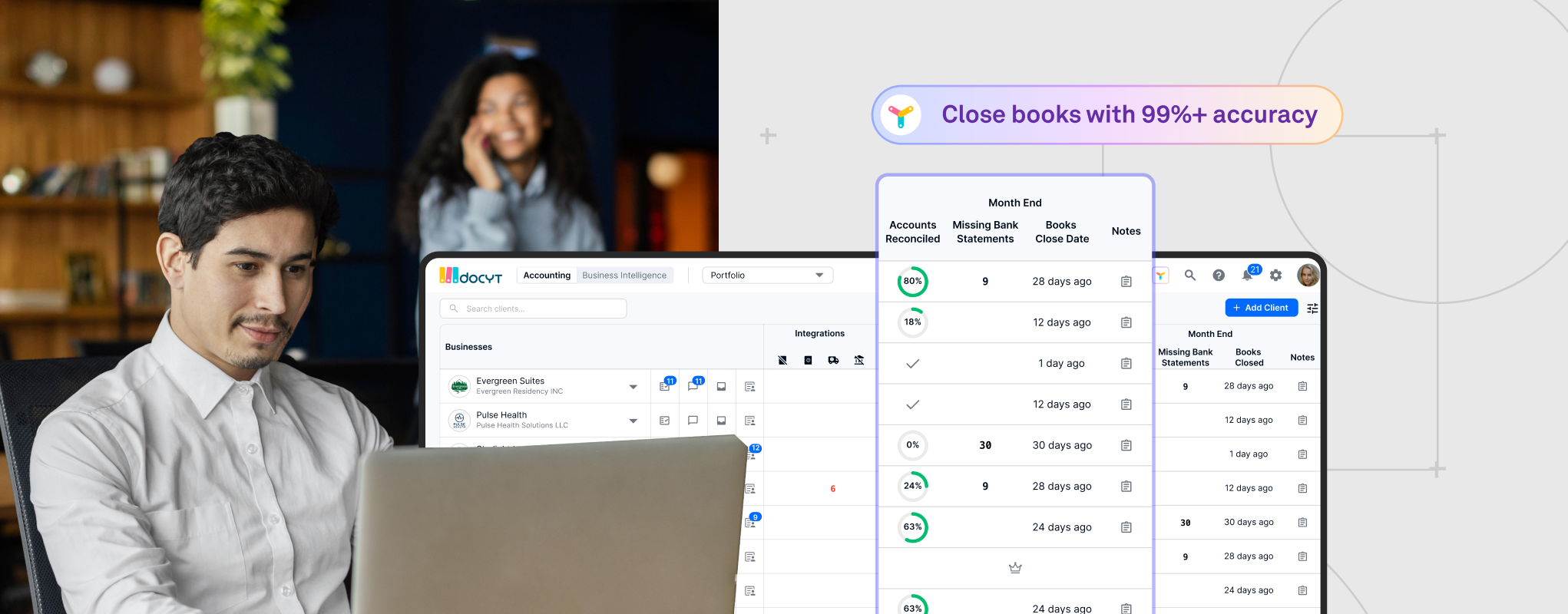Click the Accounts Reconciled column header

(912, 232)
